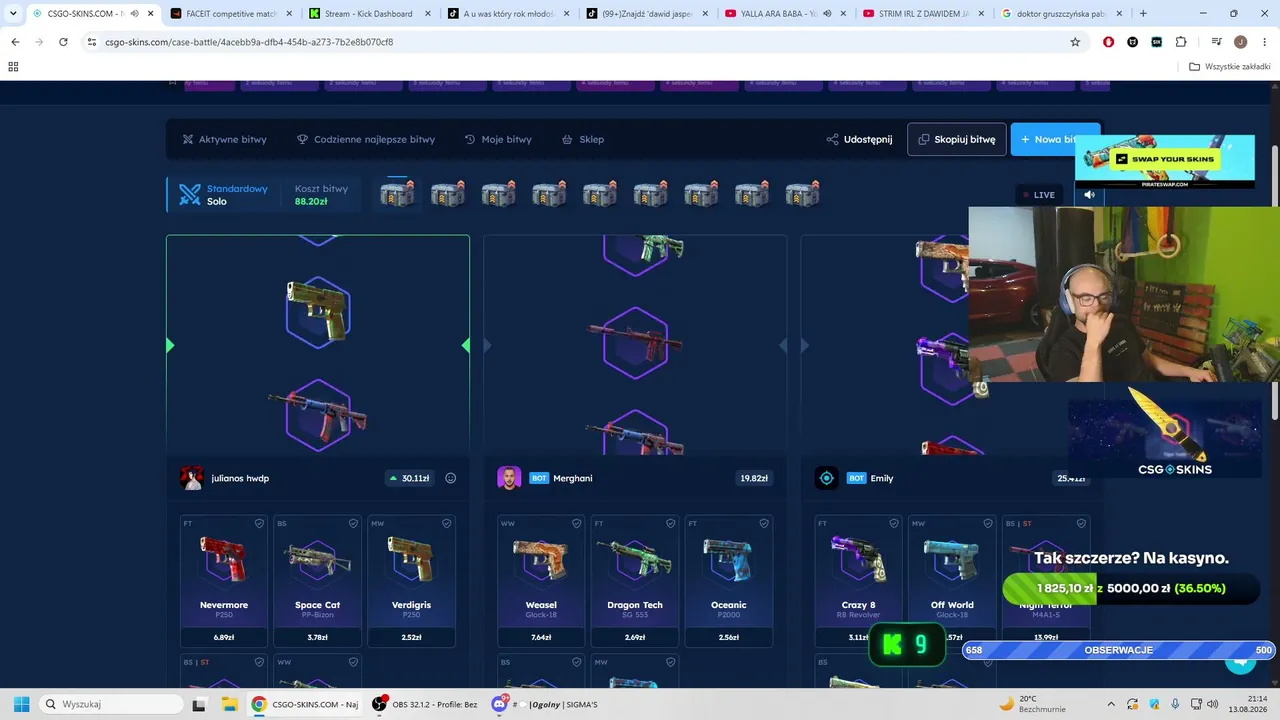Show hidden system tray icons

(1111, 704)
